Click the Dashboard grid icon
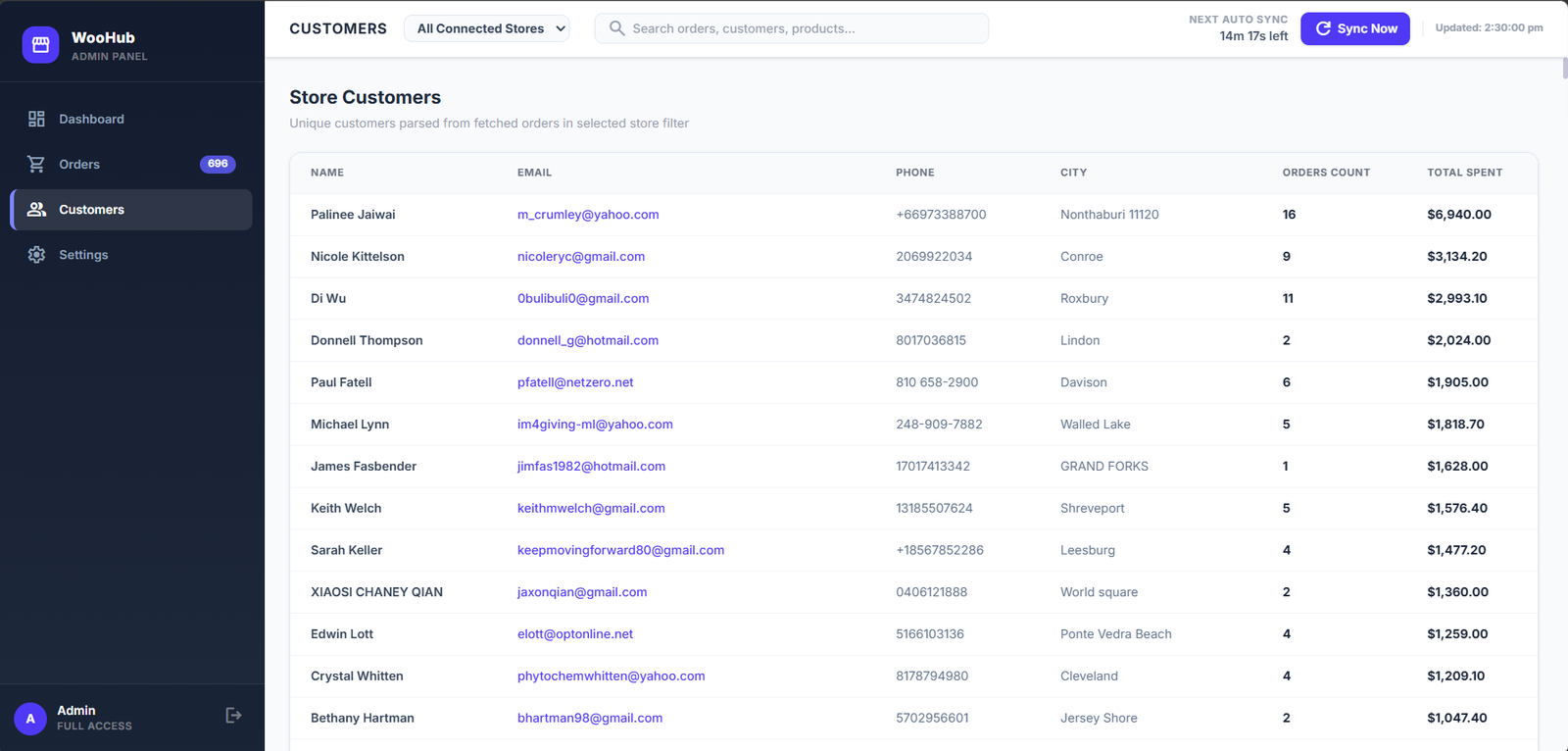This screenshot has height=751, width=1568. click(36, 119)
